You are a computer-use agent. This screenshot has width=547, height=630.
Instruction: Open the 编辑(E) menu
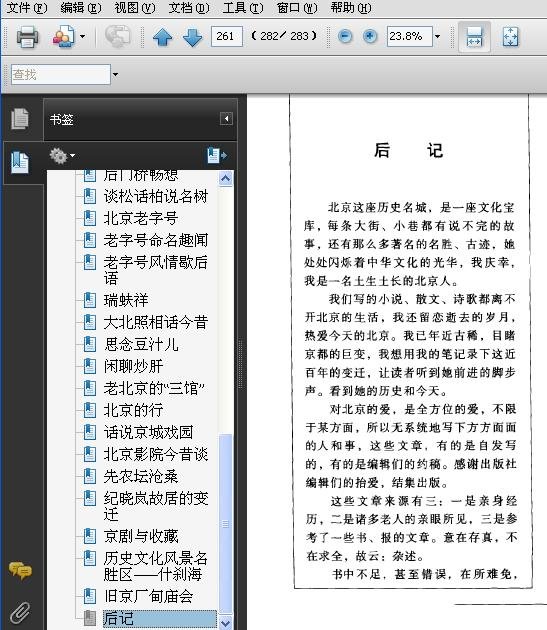pyautogui.click(x=81, y=8)
